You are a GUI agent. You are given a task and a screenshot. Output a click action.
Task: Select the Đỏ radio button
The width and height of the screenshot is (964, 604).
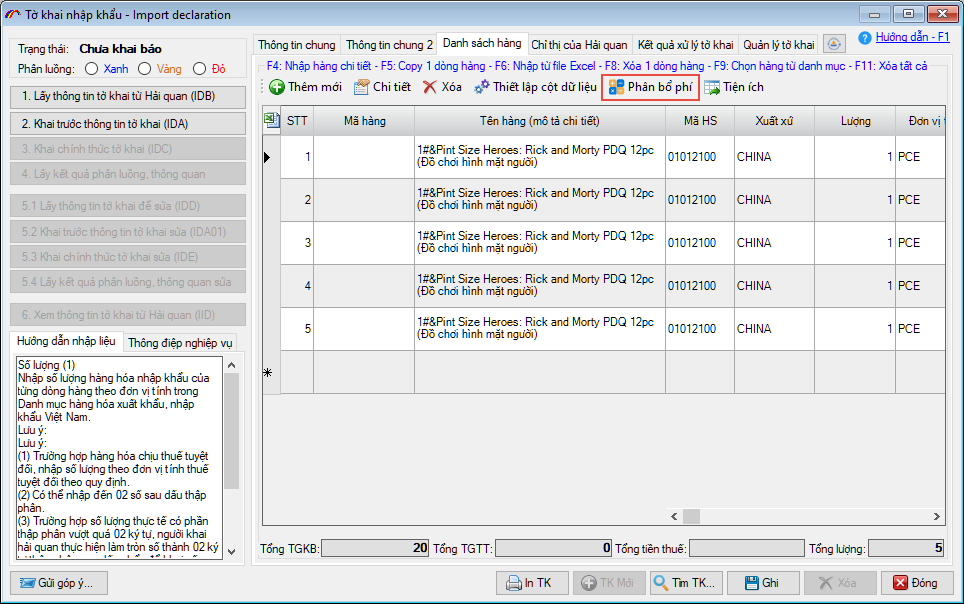click(x=199, y=69)
